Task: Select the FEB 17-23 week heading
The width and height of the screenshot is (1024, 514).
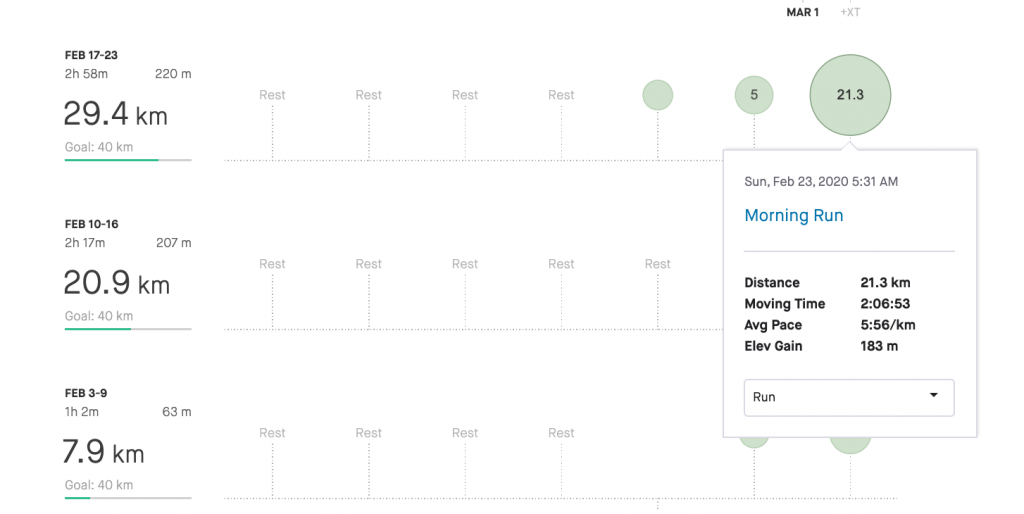Action: [x=91, y=55]
